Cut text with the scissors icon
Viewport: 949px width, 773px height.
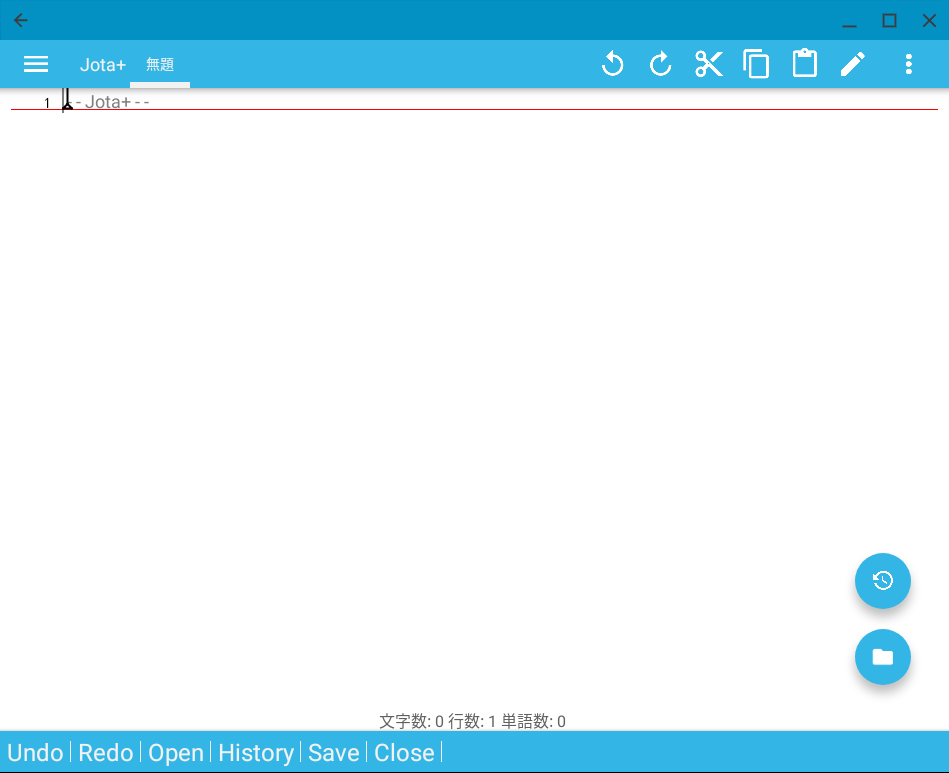pos(708,64)
